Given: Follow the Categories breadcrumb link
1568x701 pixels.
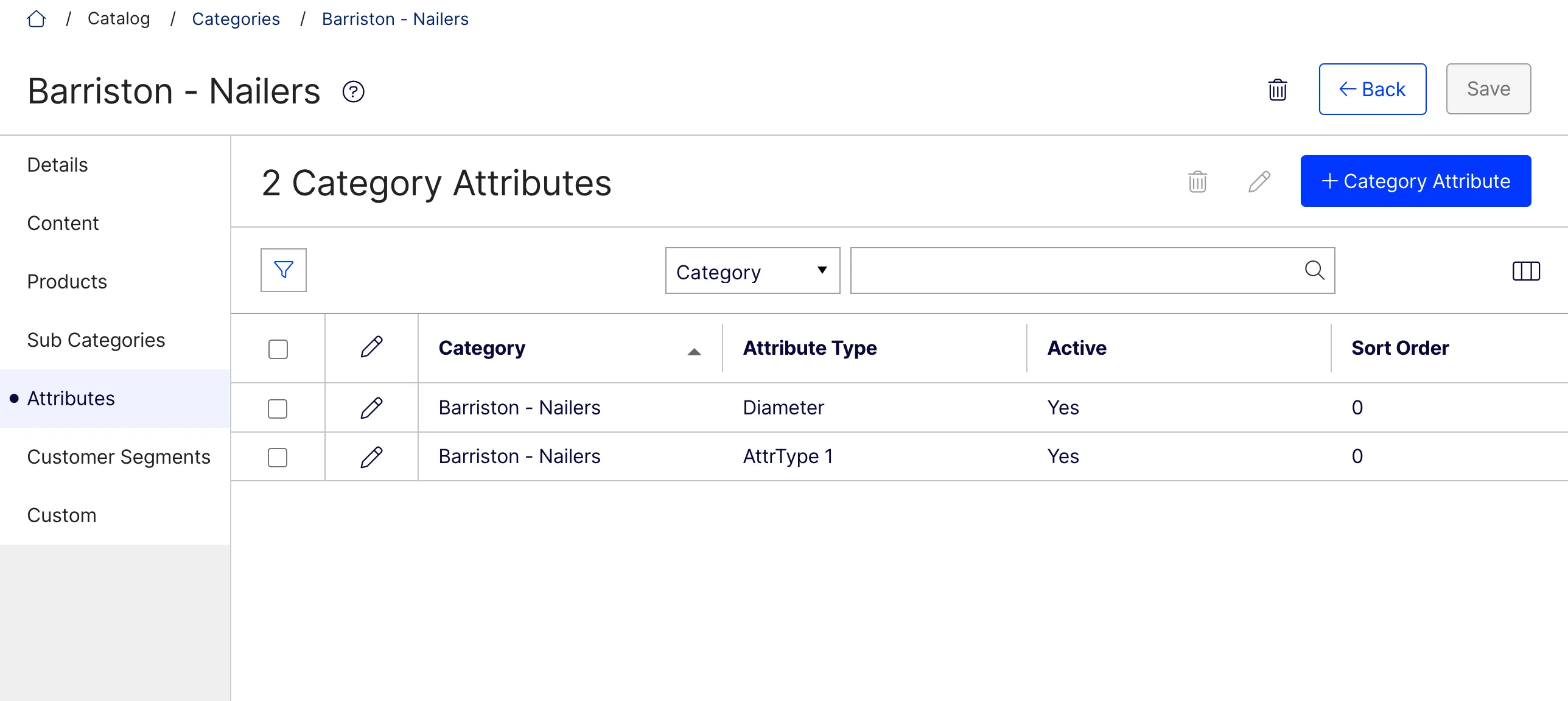Looking at the screenshot, I should point(236,19).
